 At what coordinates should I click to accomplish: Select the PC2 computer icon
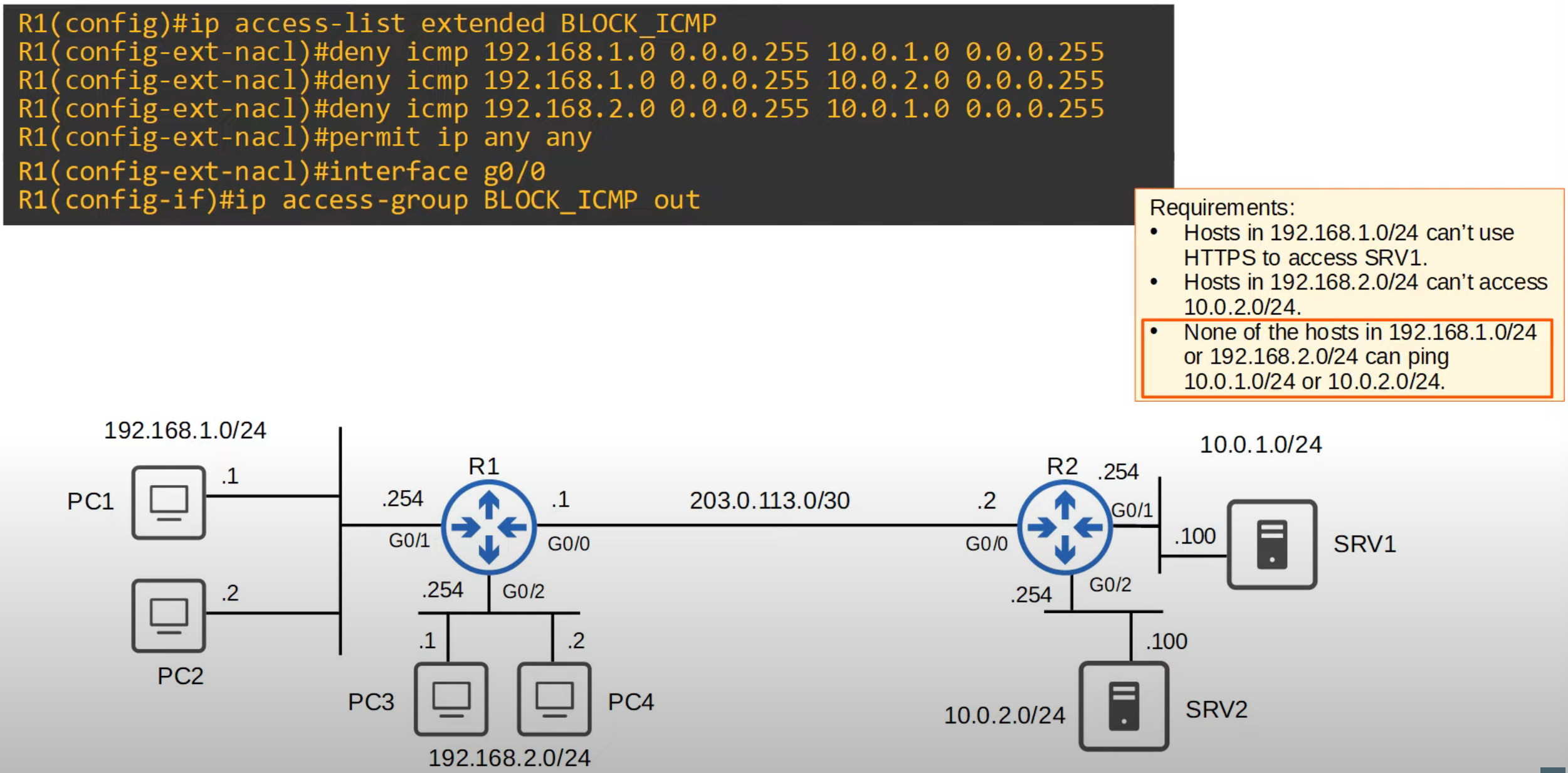pos(169,616)
